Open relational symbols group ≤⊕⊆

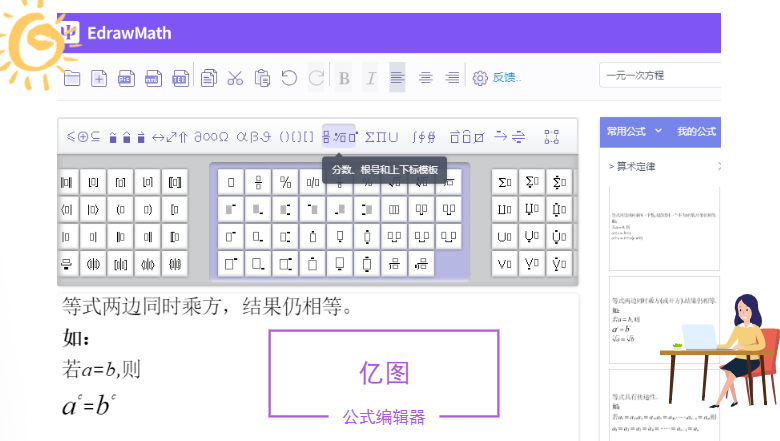click(x=84, y=137)
